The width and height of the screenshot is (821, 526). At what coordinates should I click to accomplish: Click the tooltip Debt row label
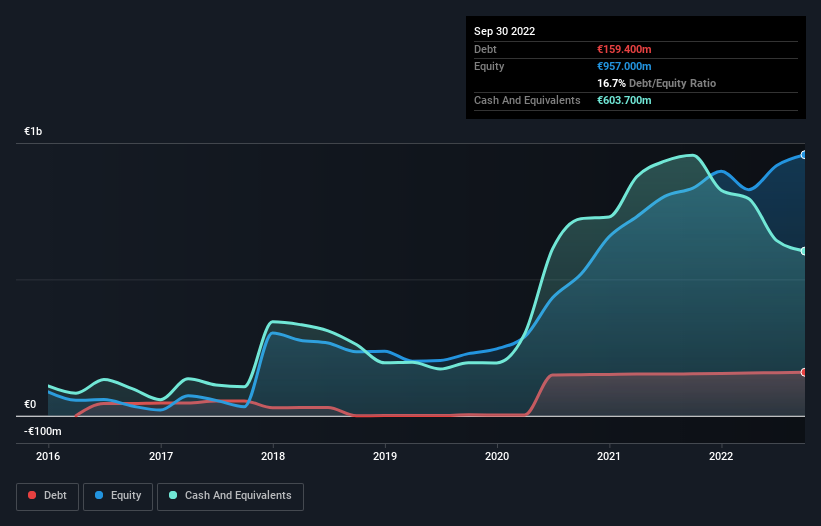pyautogui.click(x=485, y=49)
